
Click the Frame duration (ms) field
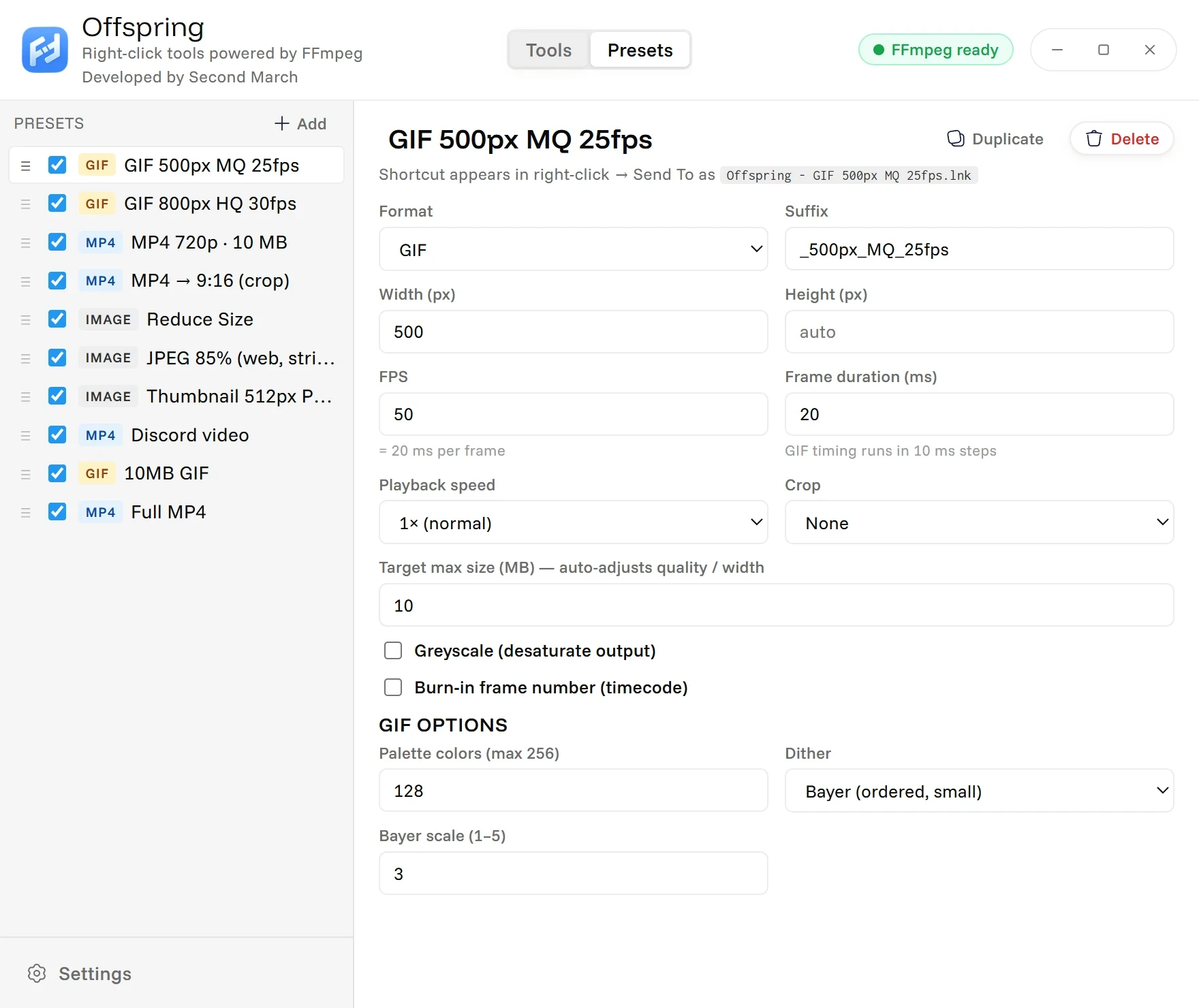979,414
